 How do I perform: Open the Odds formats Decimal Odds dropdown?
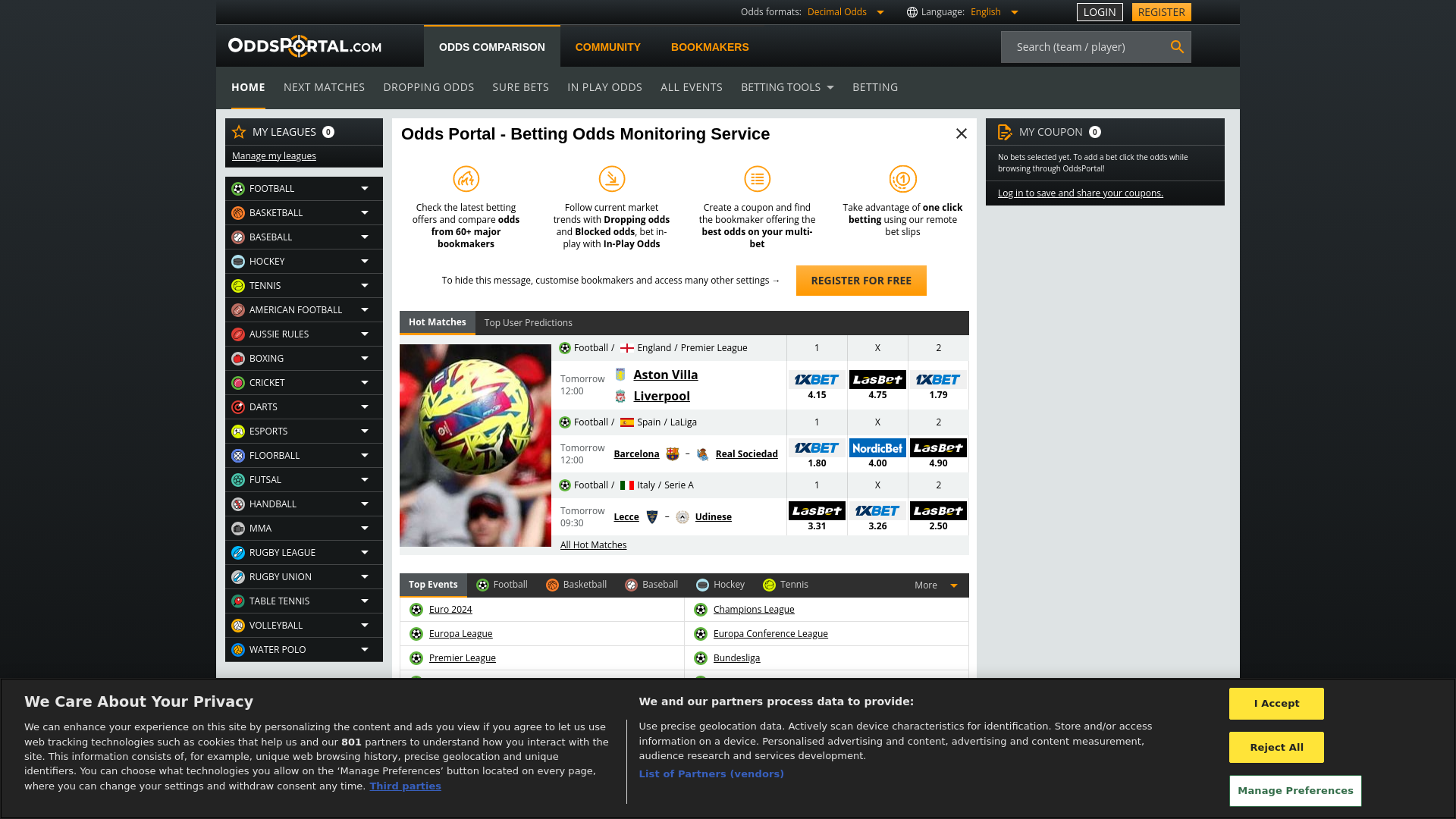click(x=846, y=12)
